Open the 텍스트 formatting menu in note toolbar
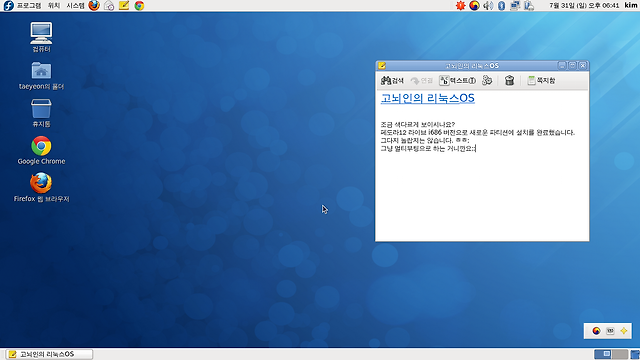 (458, 81)
